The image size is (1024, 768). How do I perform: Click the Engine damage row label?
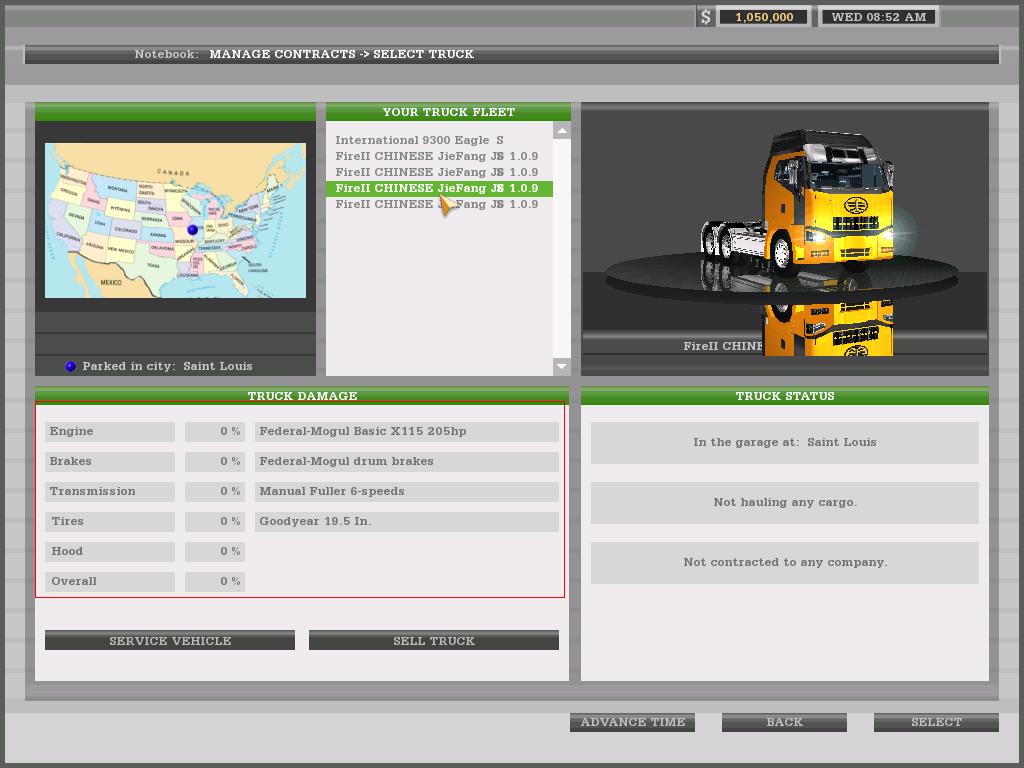pos(110,431)
